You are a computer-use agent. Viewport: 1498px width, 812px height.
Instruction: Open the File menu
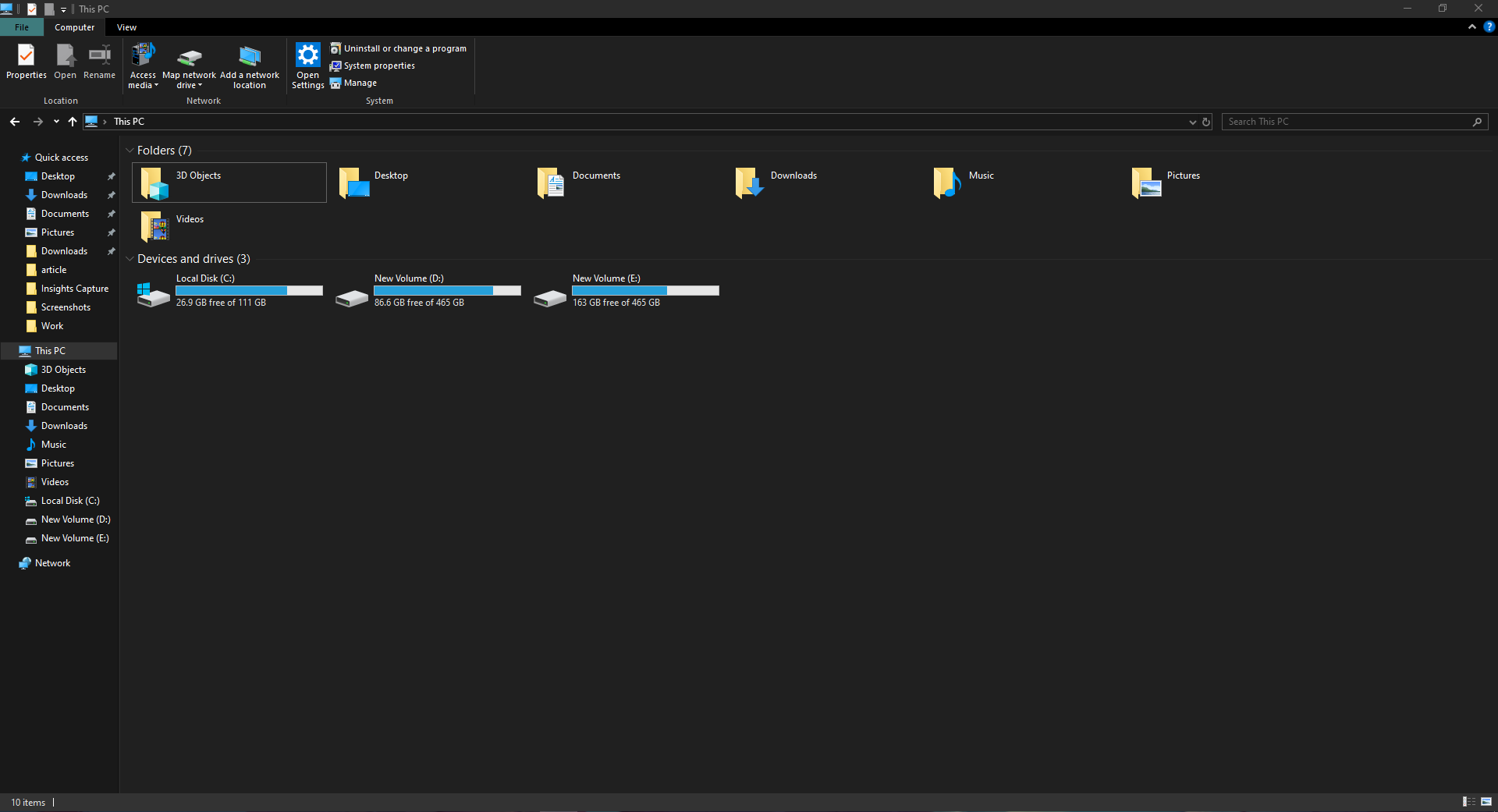point(22,27)
